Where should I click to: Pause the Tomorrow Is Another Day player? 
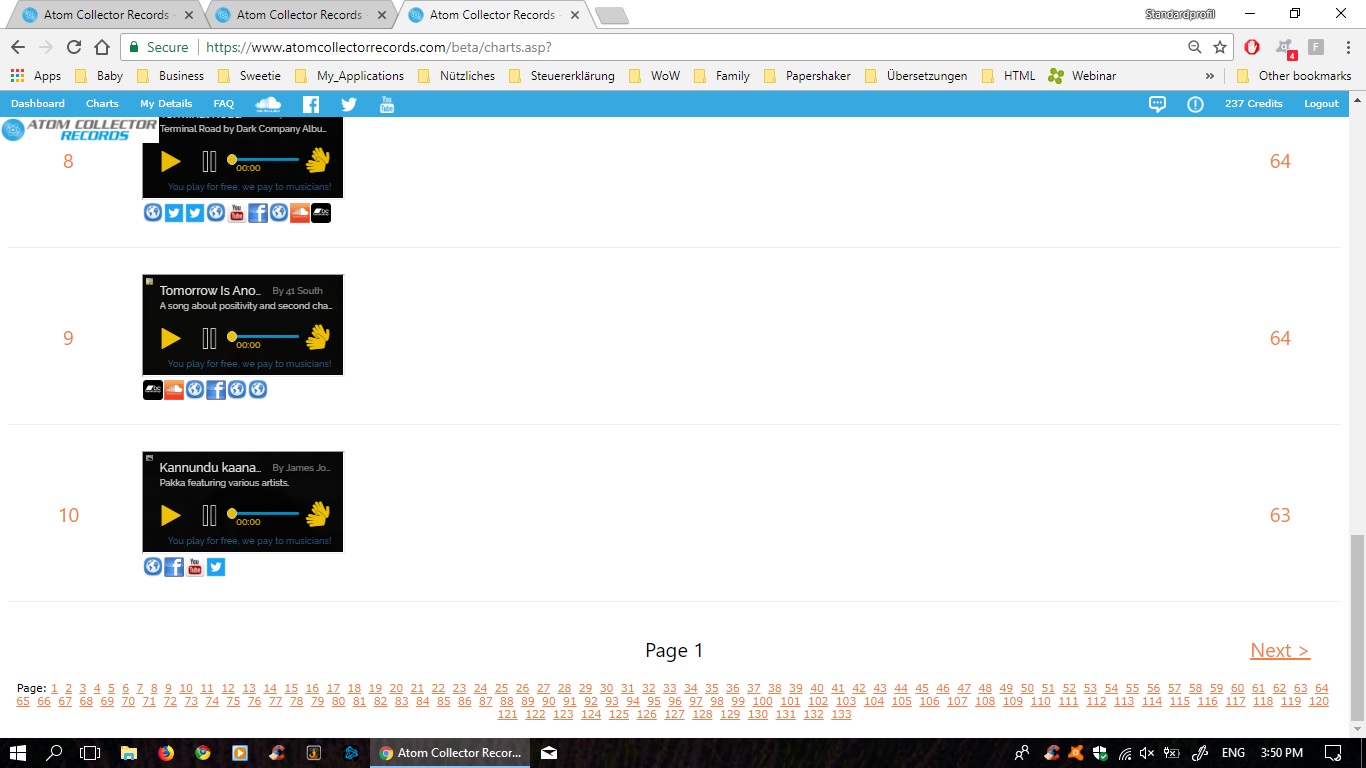pyautogui.click(x=209, y=338)
